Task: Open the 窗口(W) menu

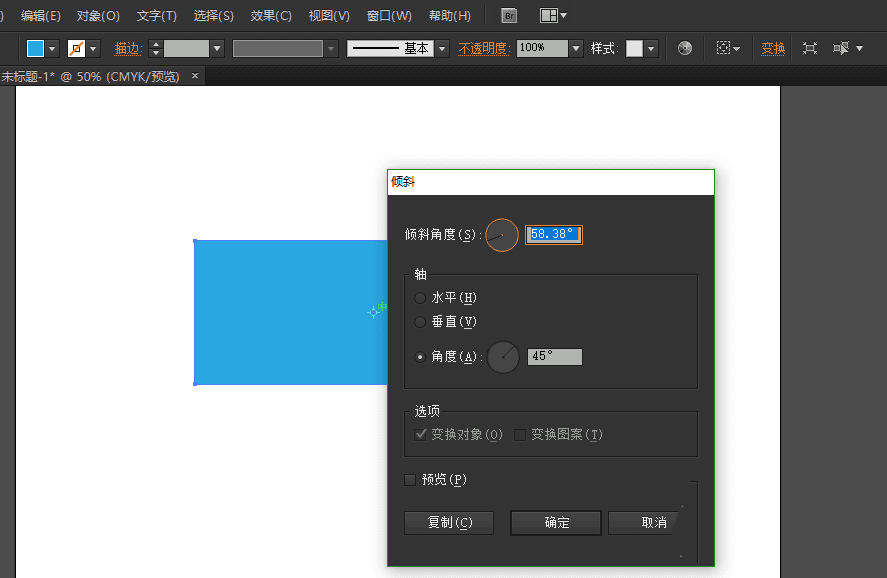Action: pyautogui.click(x=389, y=16)
